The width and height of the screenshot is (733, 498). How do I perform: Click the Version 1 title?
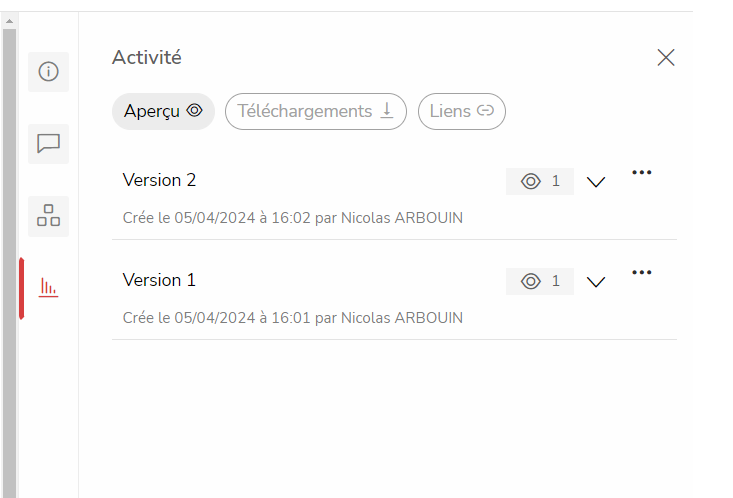pyautogui.click(x=159, y=280)
